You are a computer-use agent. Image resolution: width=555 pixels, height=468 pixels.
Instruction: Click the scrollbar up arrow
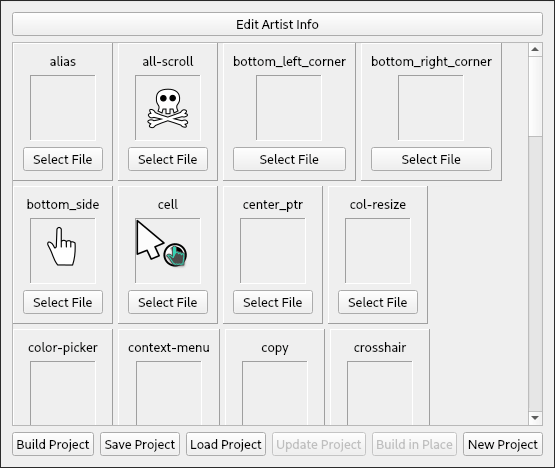pos(535,50)
